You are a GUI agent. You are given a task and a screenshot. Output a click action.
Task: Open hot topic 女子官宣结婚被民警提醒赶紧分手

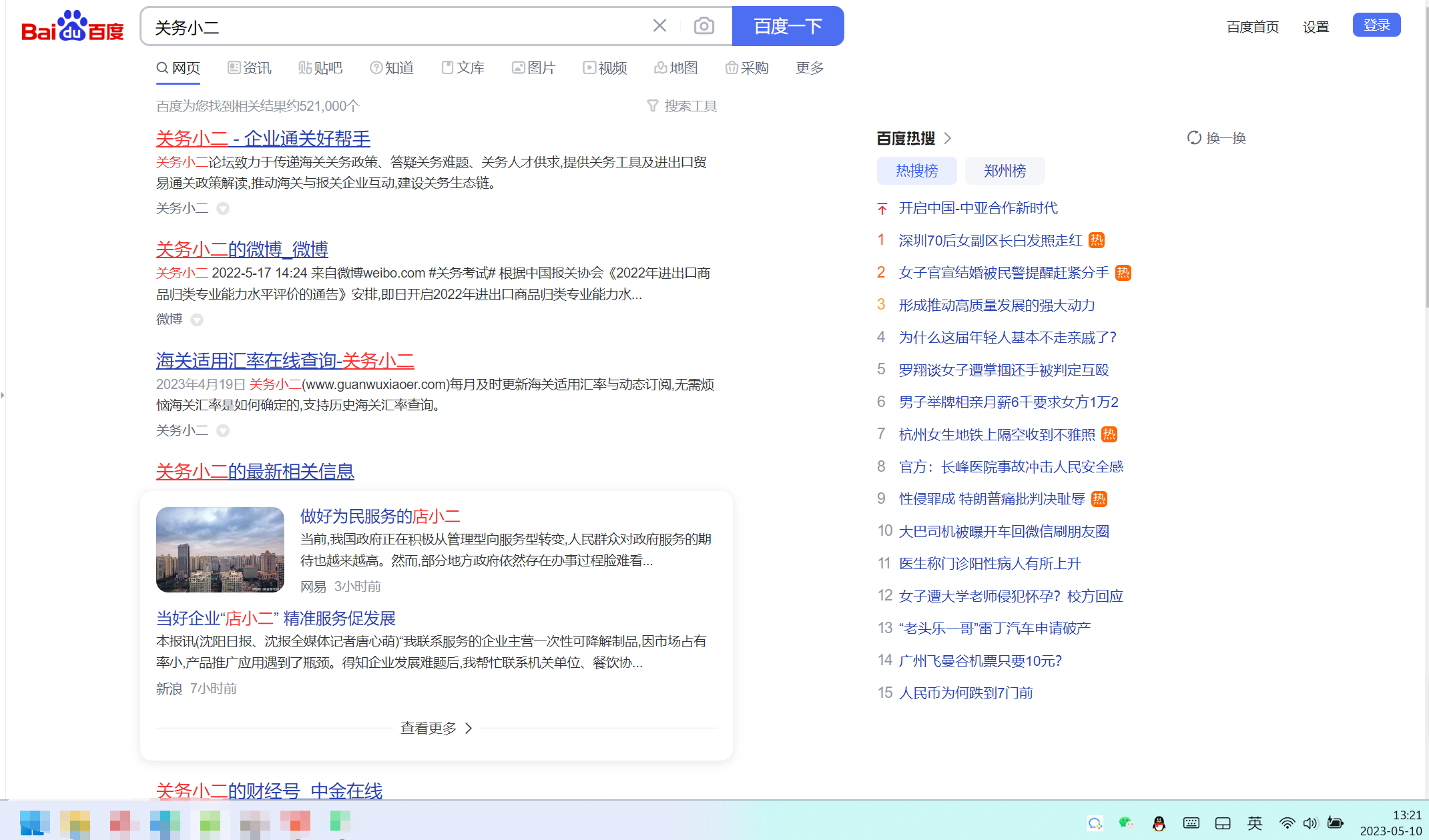tap(1004, 272)
